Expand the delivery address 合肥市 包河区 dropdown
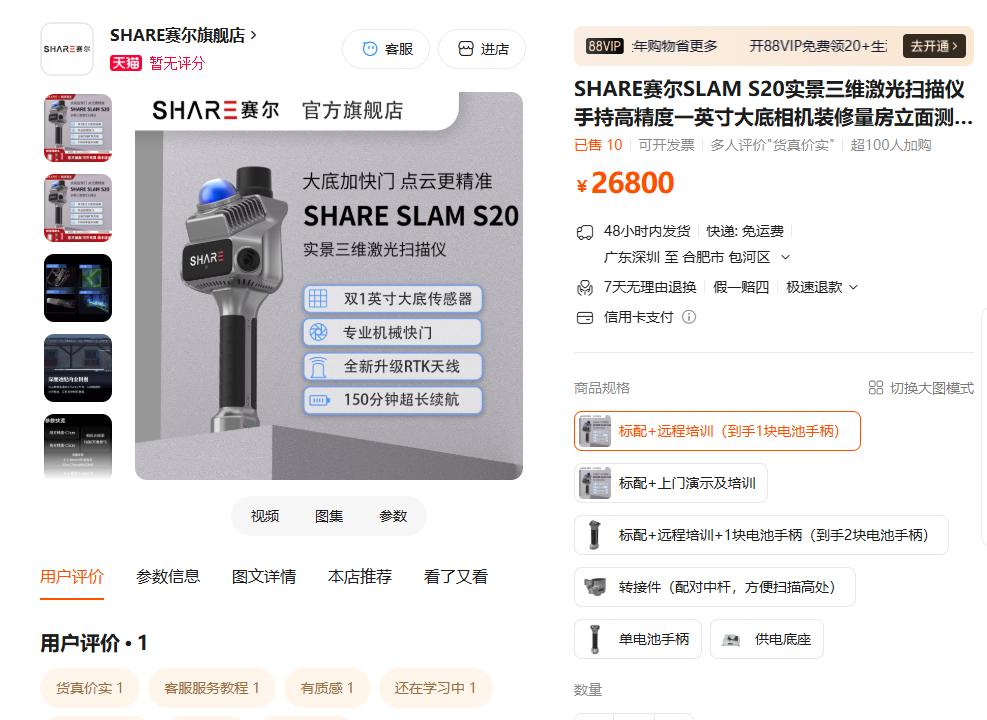Image resolution: width=987 pixels, height=720 pixels. 786,257
